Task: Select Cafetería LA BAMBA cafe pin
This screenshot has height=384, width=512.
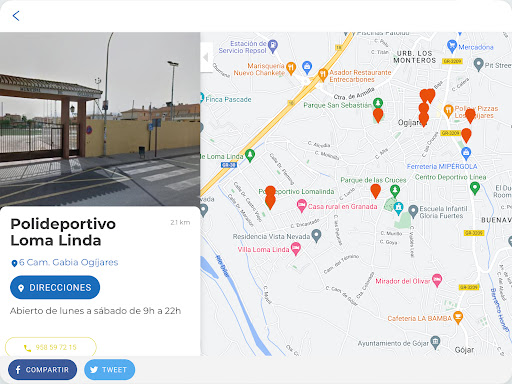Action: click(458, 317)
